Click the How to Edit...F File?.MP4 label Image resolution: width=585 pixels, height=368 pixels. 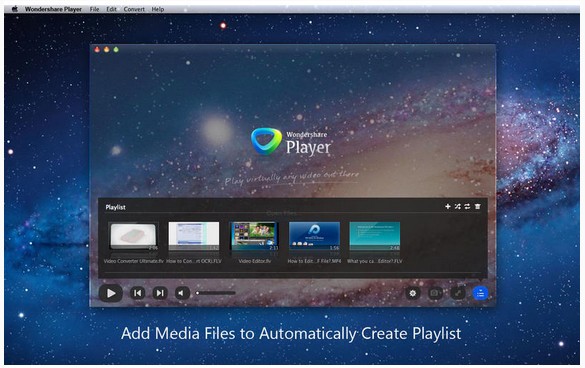click(x=314, y=261)
